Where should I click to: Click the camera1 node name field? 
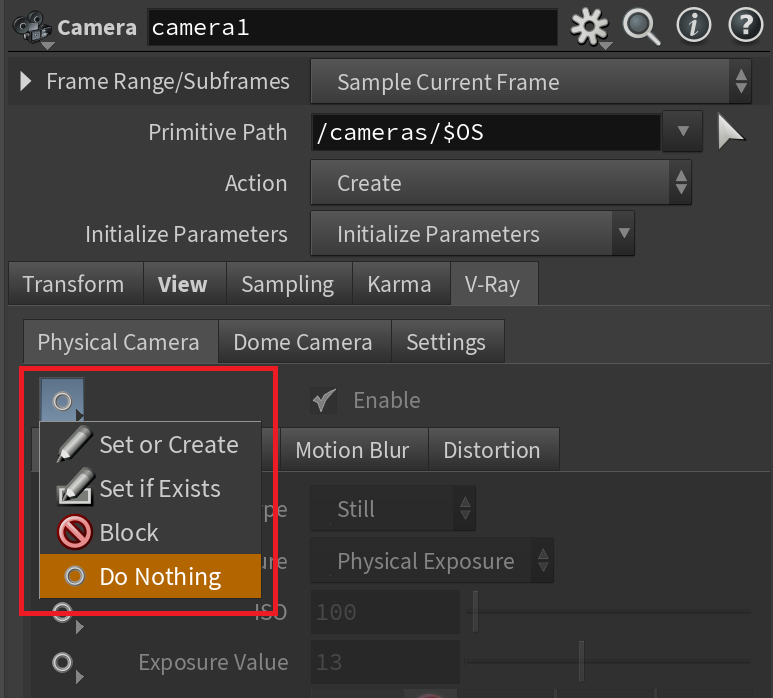click(352, 28)
